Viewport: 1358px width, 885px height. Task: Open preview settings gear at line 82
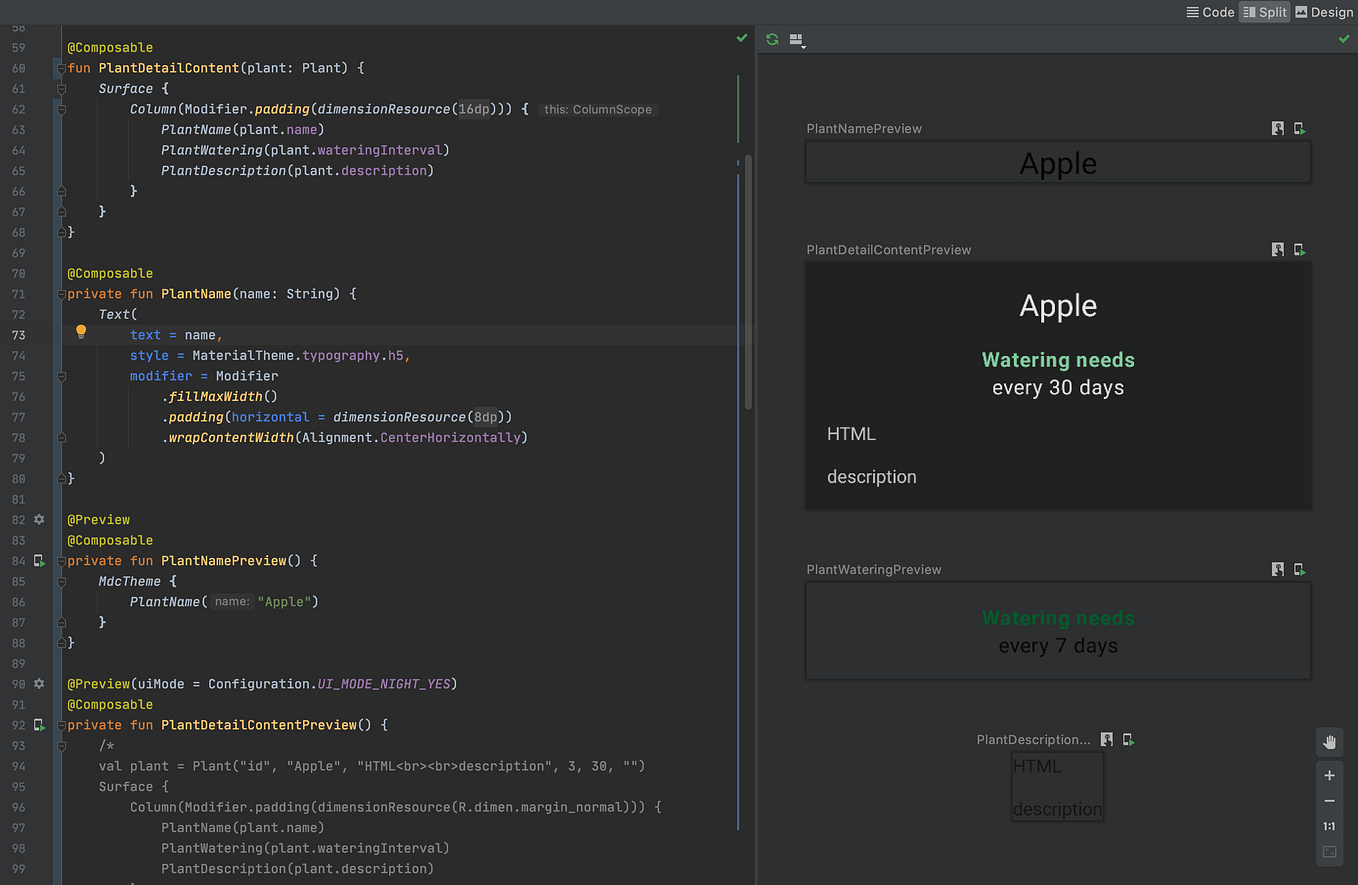click(x=37, y=519)
